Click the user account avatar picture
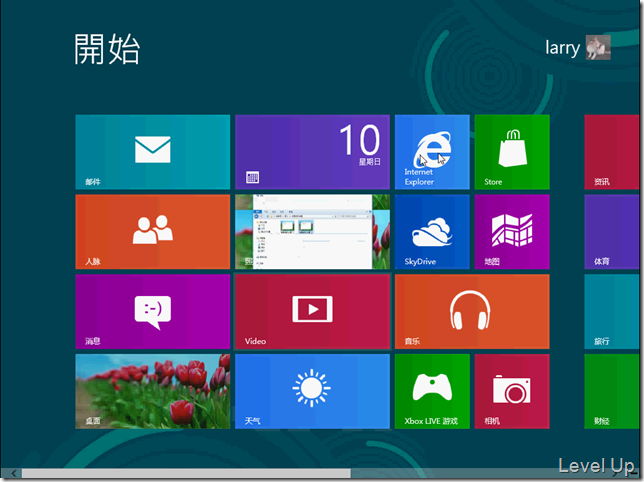Viewport: 644px width, 482px height. (598, 47)
